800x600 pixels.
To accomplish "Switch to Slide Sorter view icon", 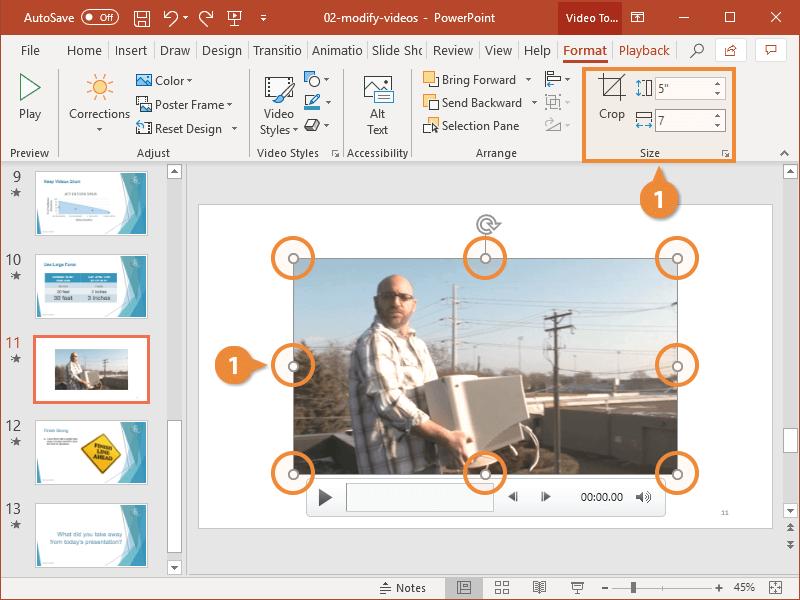I will (x=502, y=587).
